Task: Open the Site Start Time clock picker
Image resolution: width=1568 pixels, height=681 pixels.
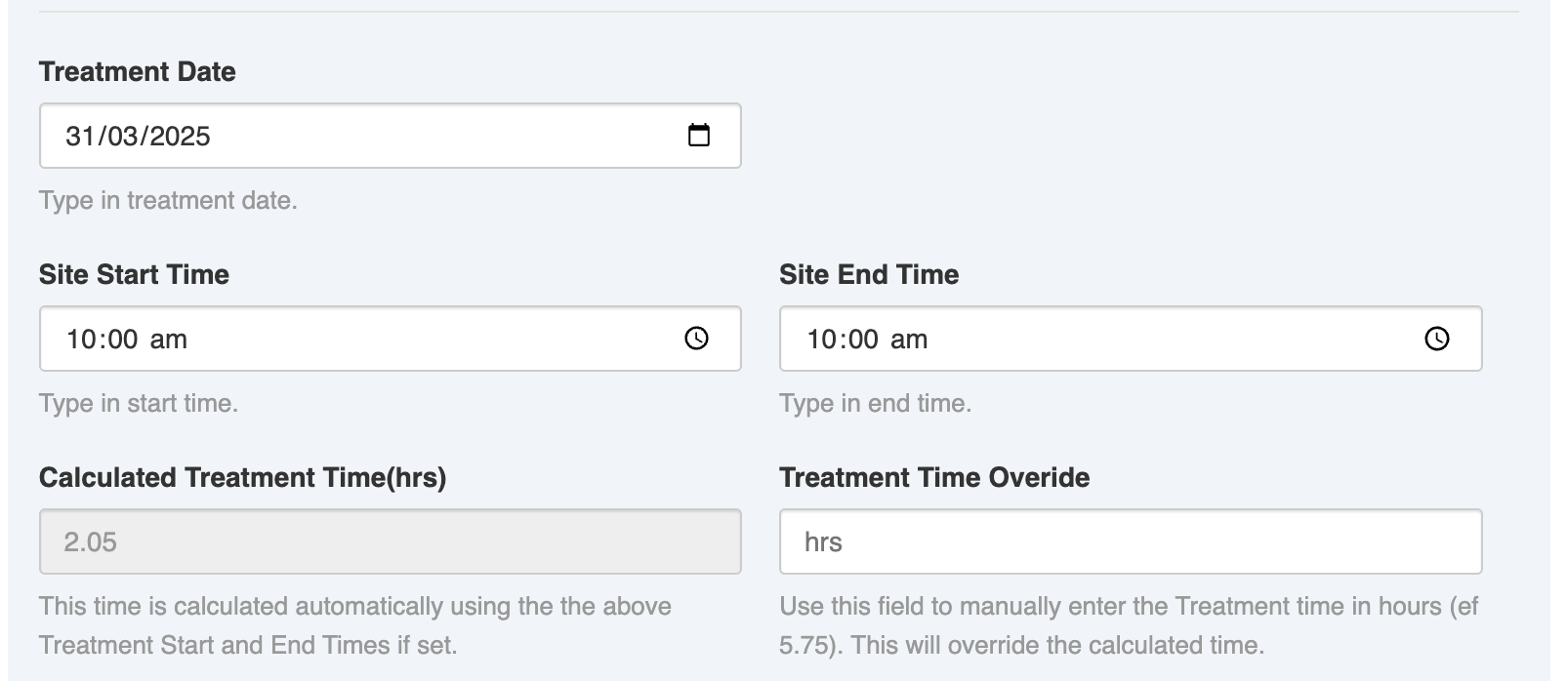Action: click(696, 339)
